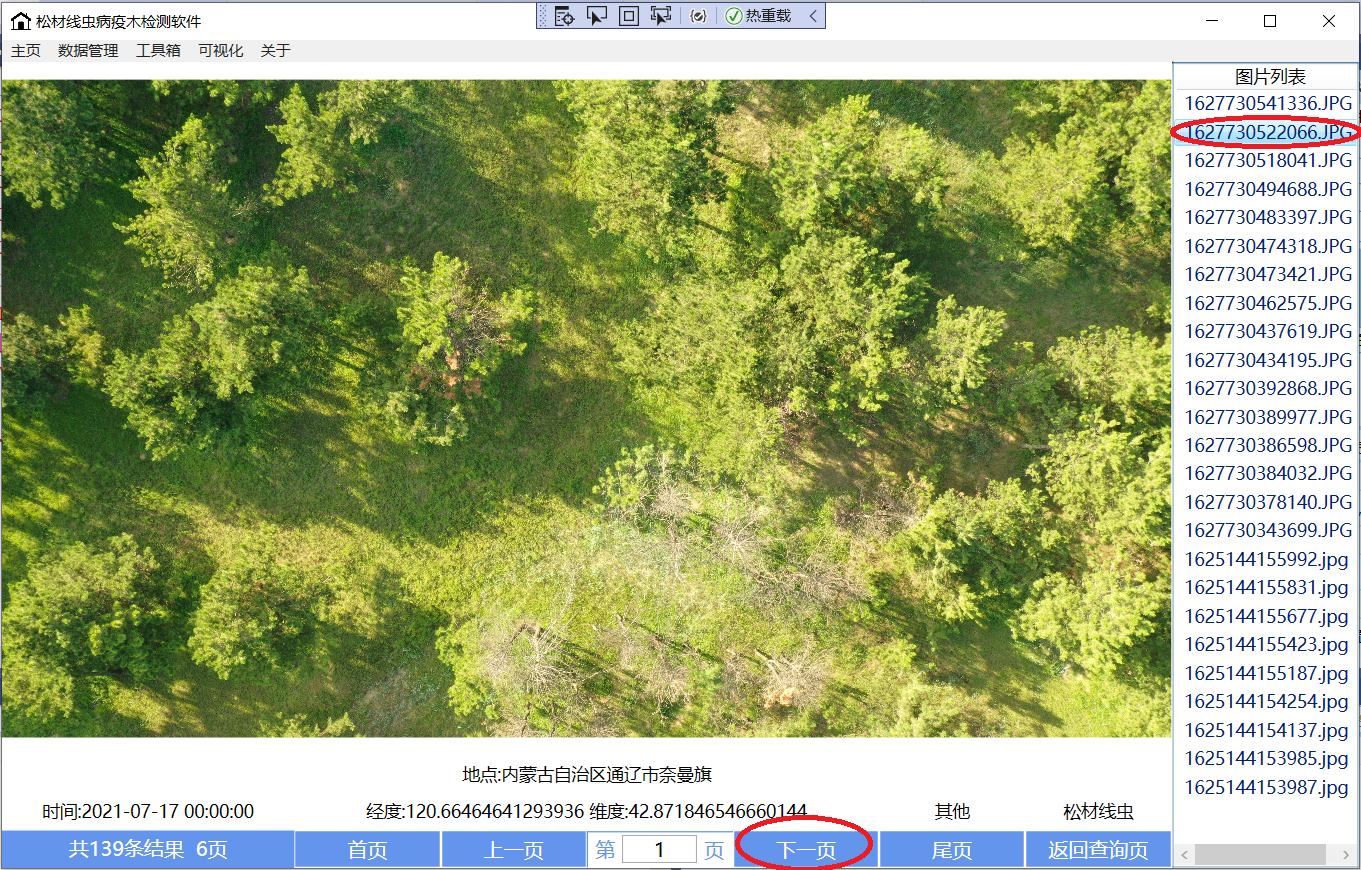Open the 关于 menu
Image resolution: width=1361 pixels, height=870 pixels.
[x=275, y=51]
